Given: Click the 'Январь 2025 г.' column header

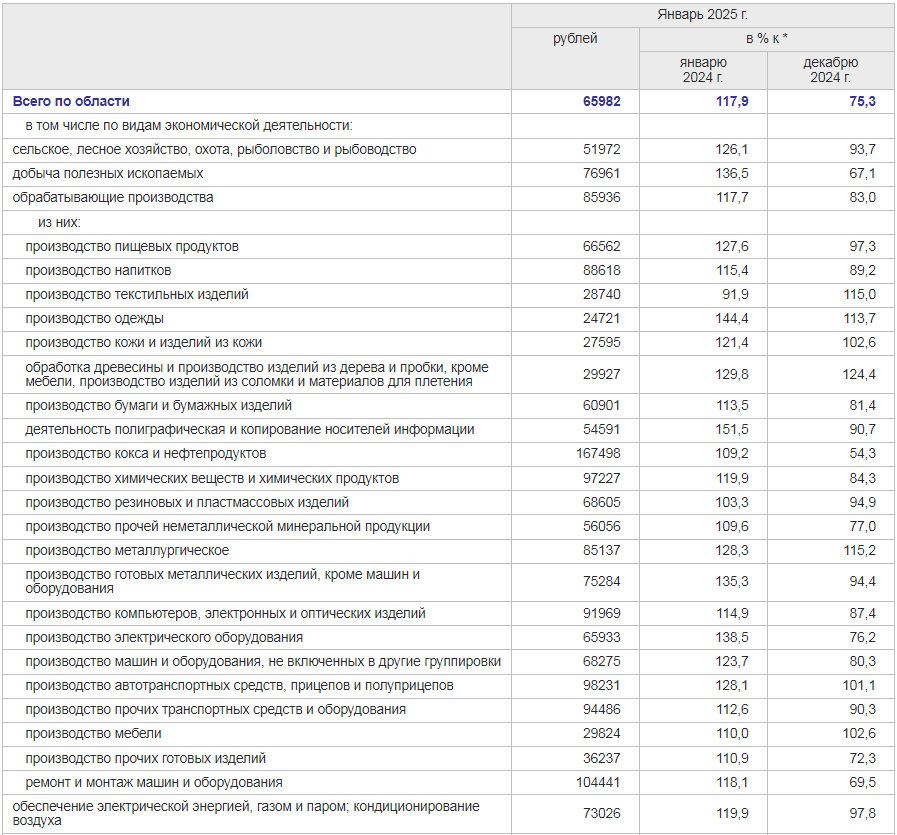Looking at the screenshot, I should click(702, 15).
